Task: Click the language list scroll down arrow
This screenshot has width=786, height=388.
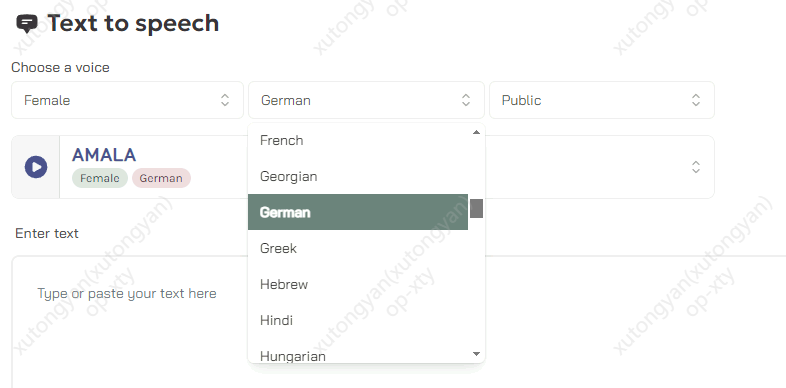Action: tap(476, 354)
